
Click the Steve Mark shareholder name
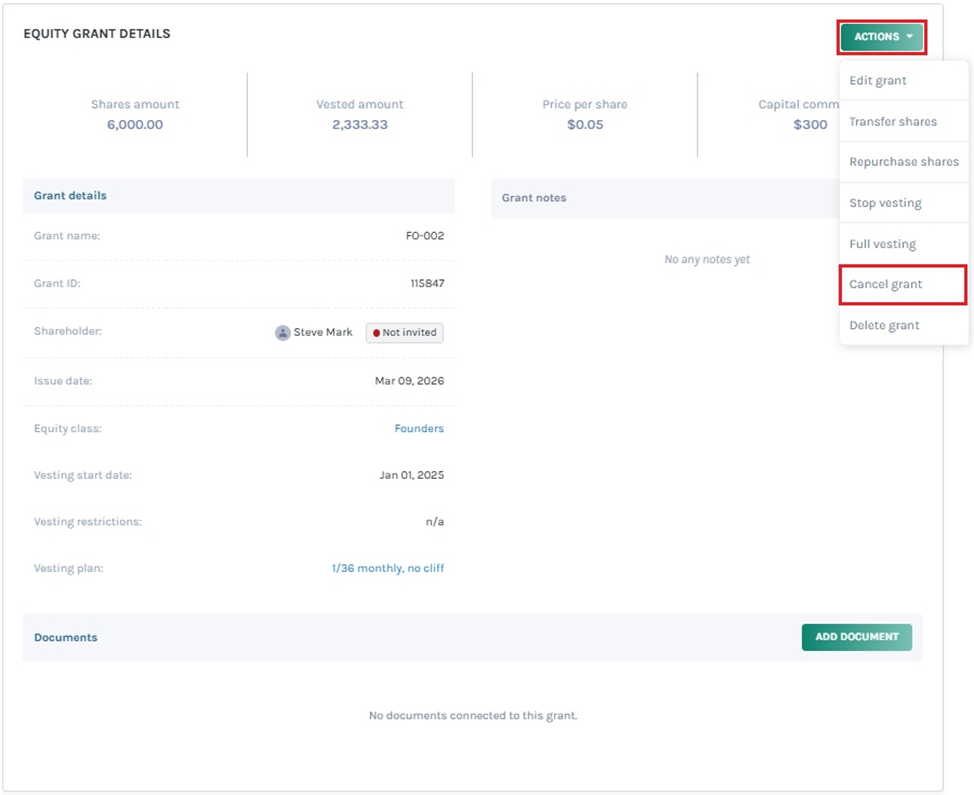coord(322,333)
